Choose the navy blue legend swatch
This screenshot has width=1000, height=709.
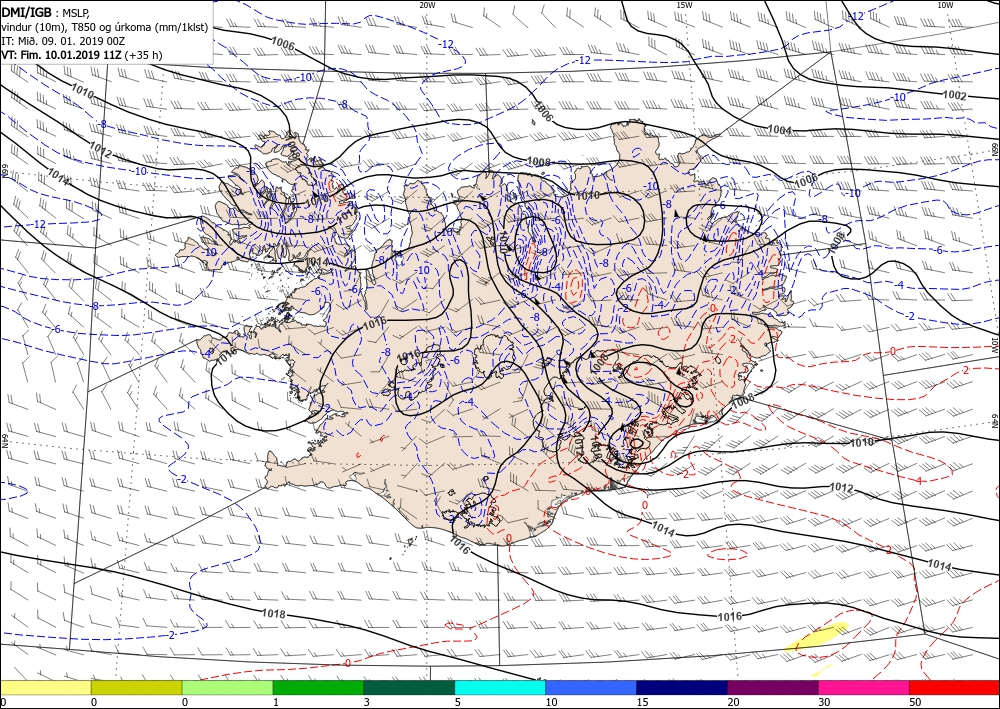pyautogui.click(x=682, y=688)
